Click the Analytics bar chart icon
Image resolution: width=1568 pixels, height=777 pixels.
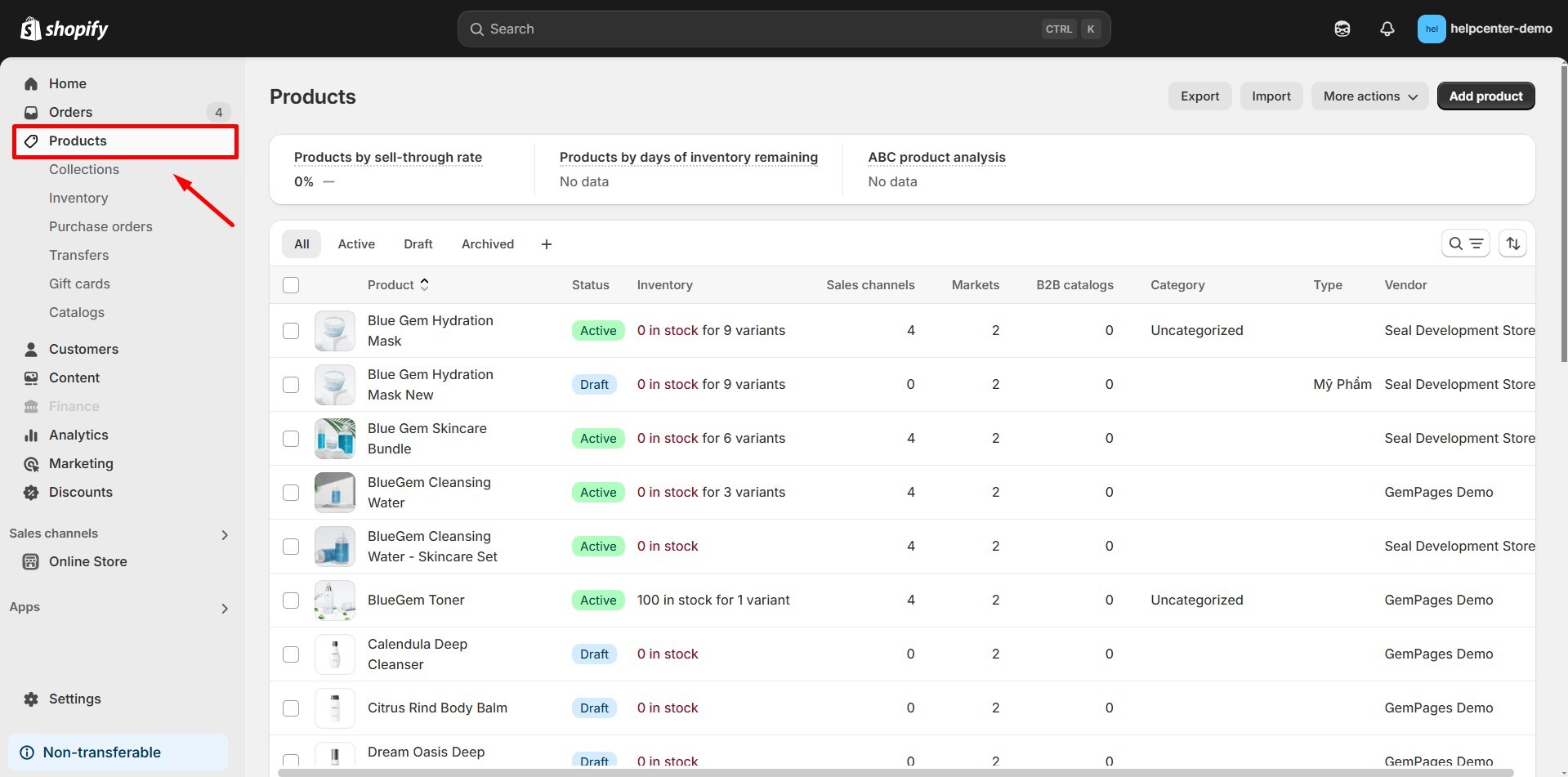pyautogui.click(x=31, y=435)
